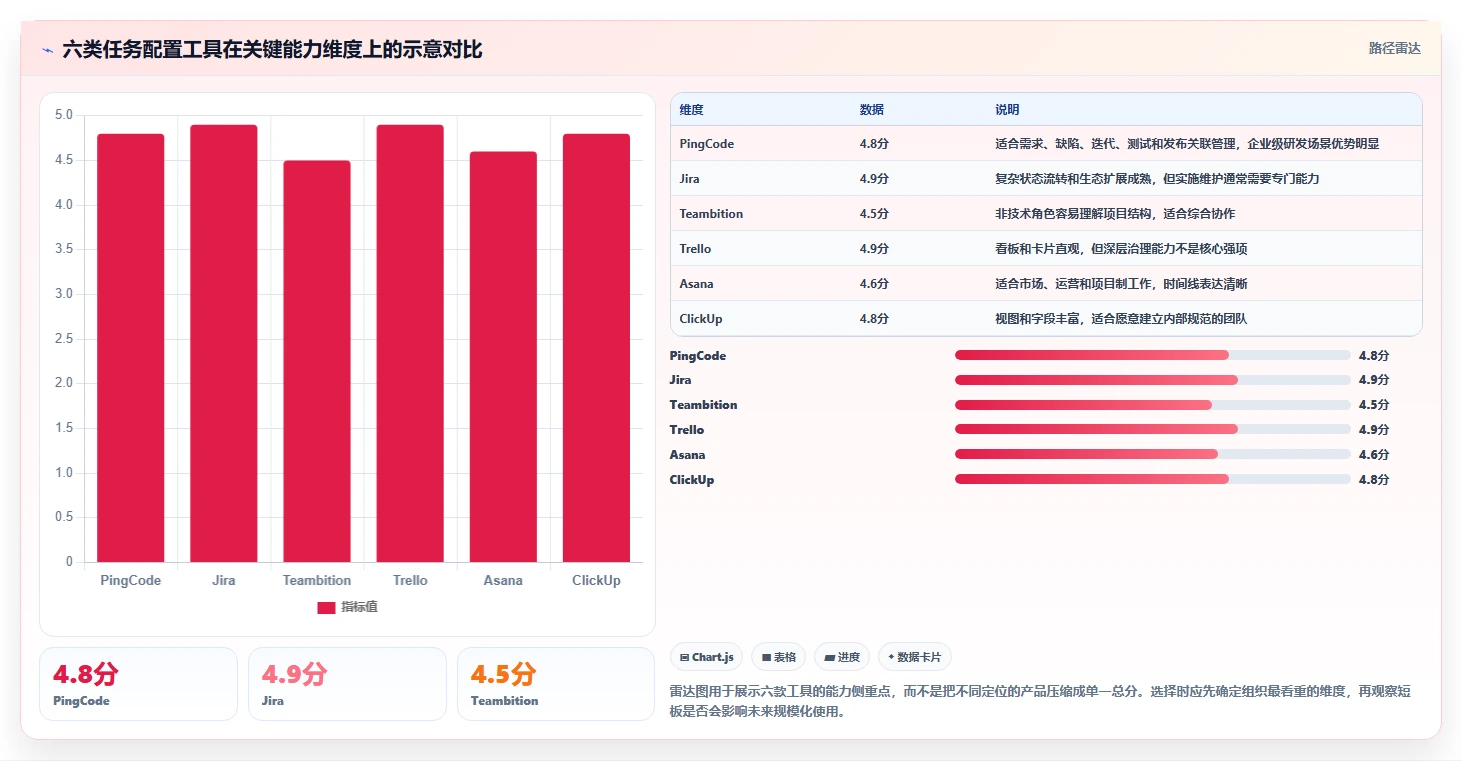Click the Trello progress bar
Image resolution: width=1462 pixels, height=761 pixels.
(1153, 429)
